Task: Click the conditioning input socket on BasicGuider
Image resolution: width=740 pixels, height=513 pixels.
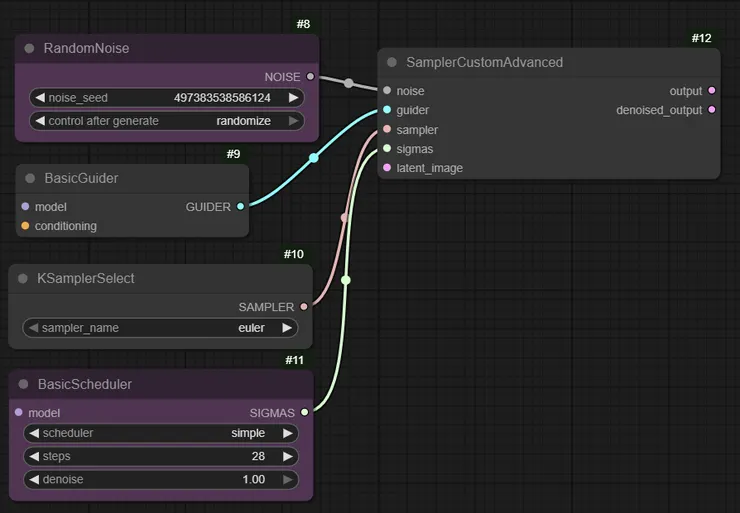Action: (25, 226)
